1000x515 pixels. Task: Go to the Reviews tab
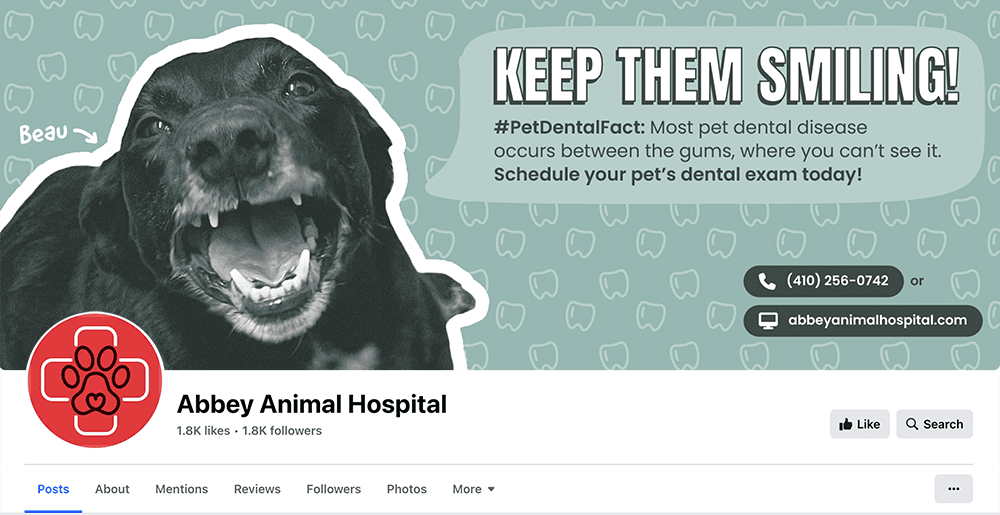(x=257, y=489)
